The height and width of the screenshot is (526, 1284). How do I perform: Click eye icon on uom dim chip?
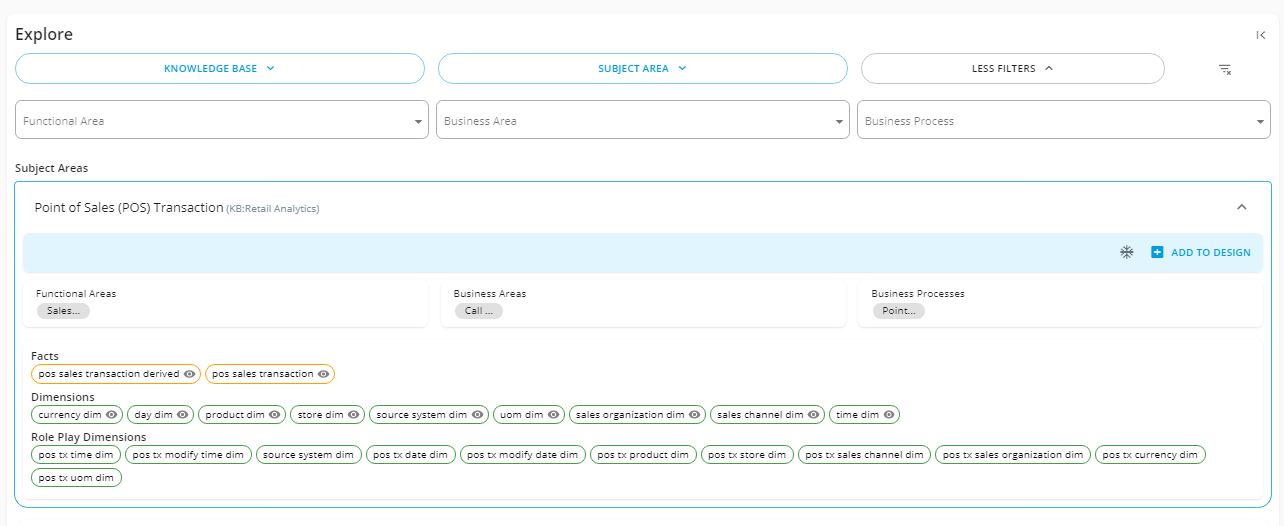point(553,414)
